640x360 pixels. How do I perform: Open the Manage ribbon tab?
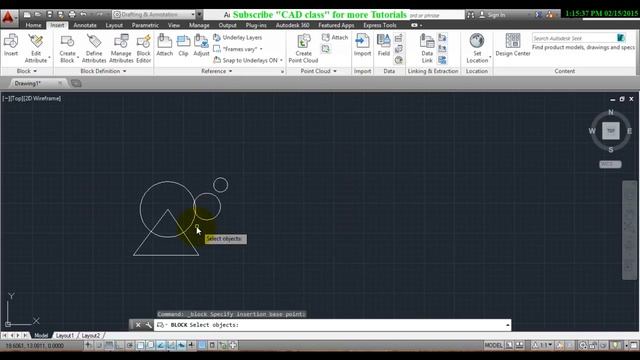pos(199,25)
